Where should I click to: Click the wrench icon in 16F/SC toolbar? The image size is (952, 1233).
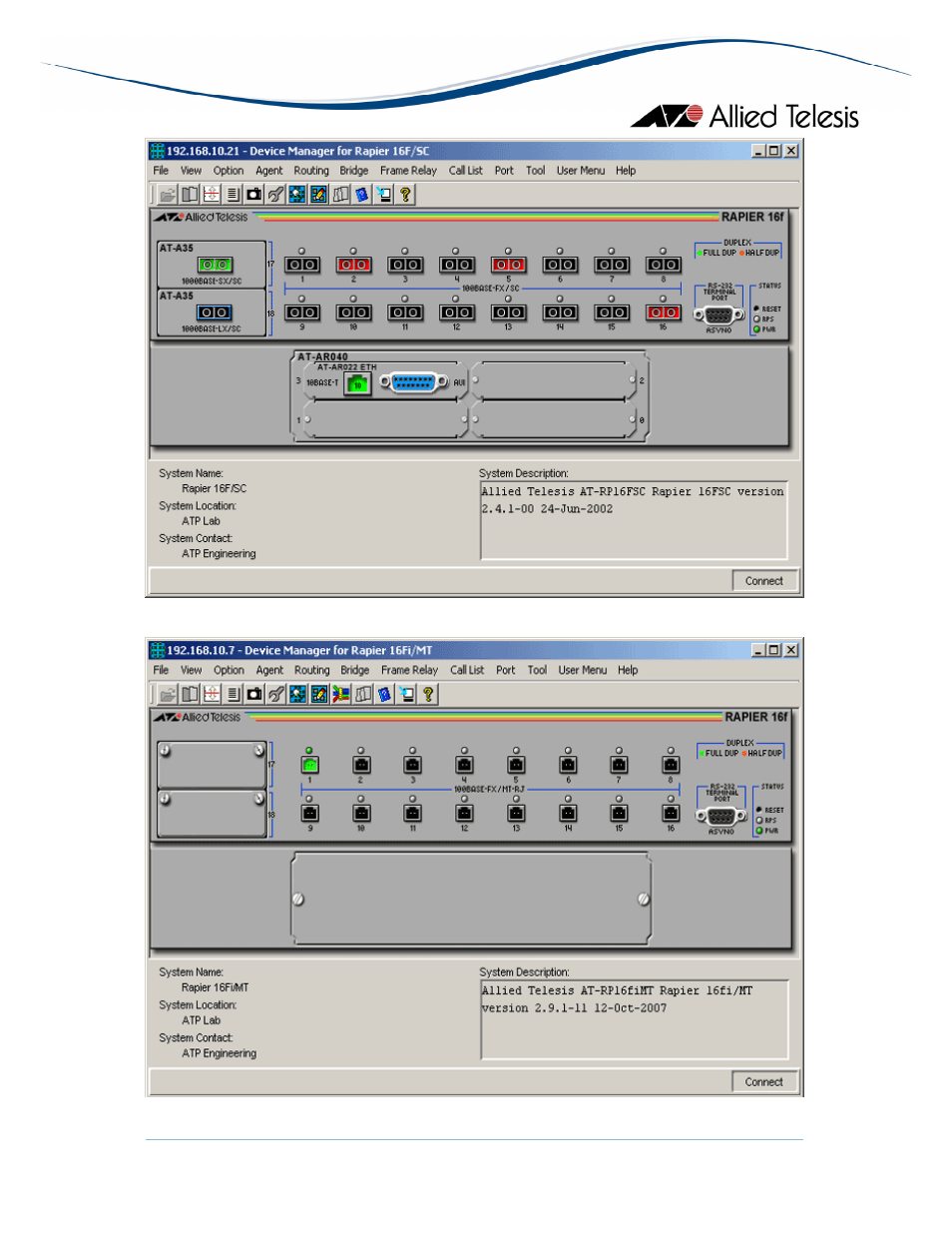point(275,195)
